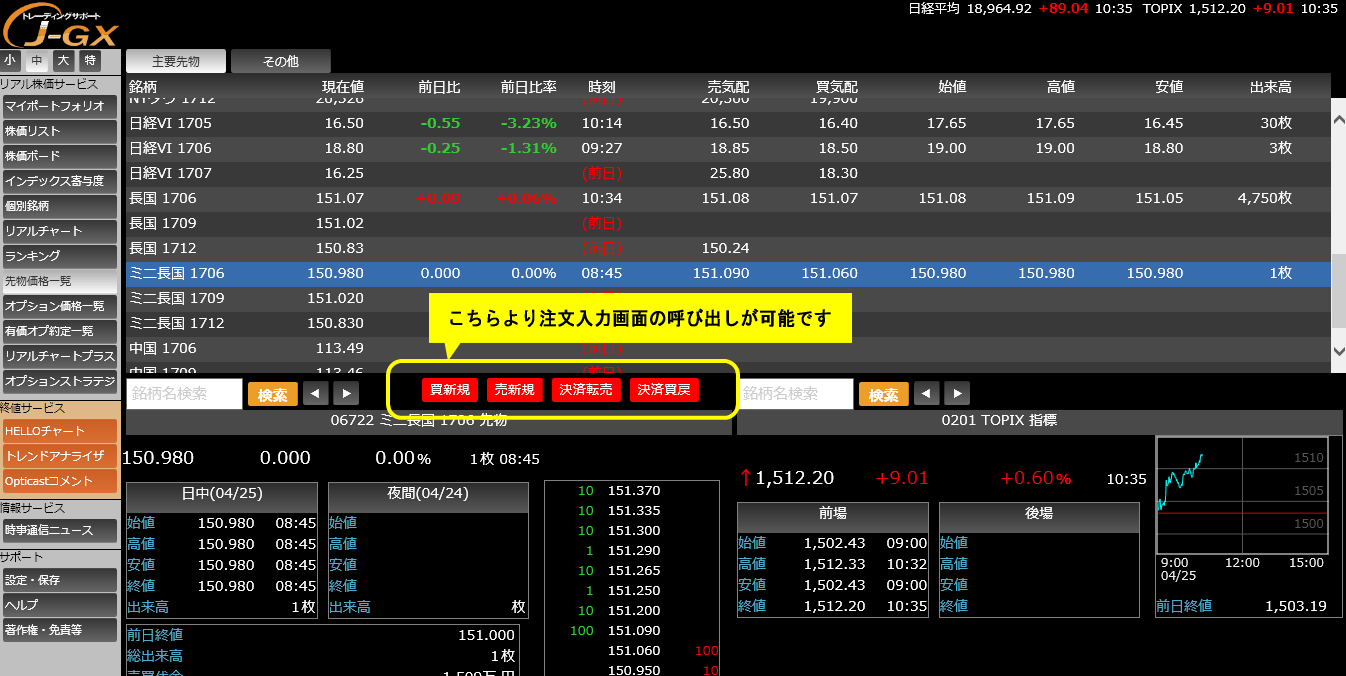Open 株価リスト menu item
Viewport: 1346px width, 676px height.
[x=60, y=131]
